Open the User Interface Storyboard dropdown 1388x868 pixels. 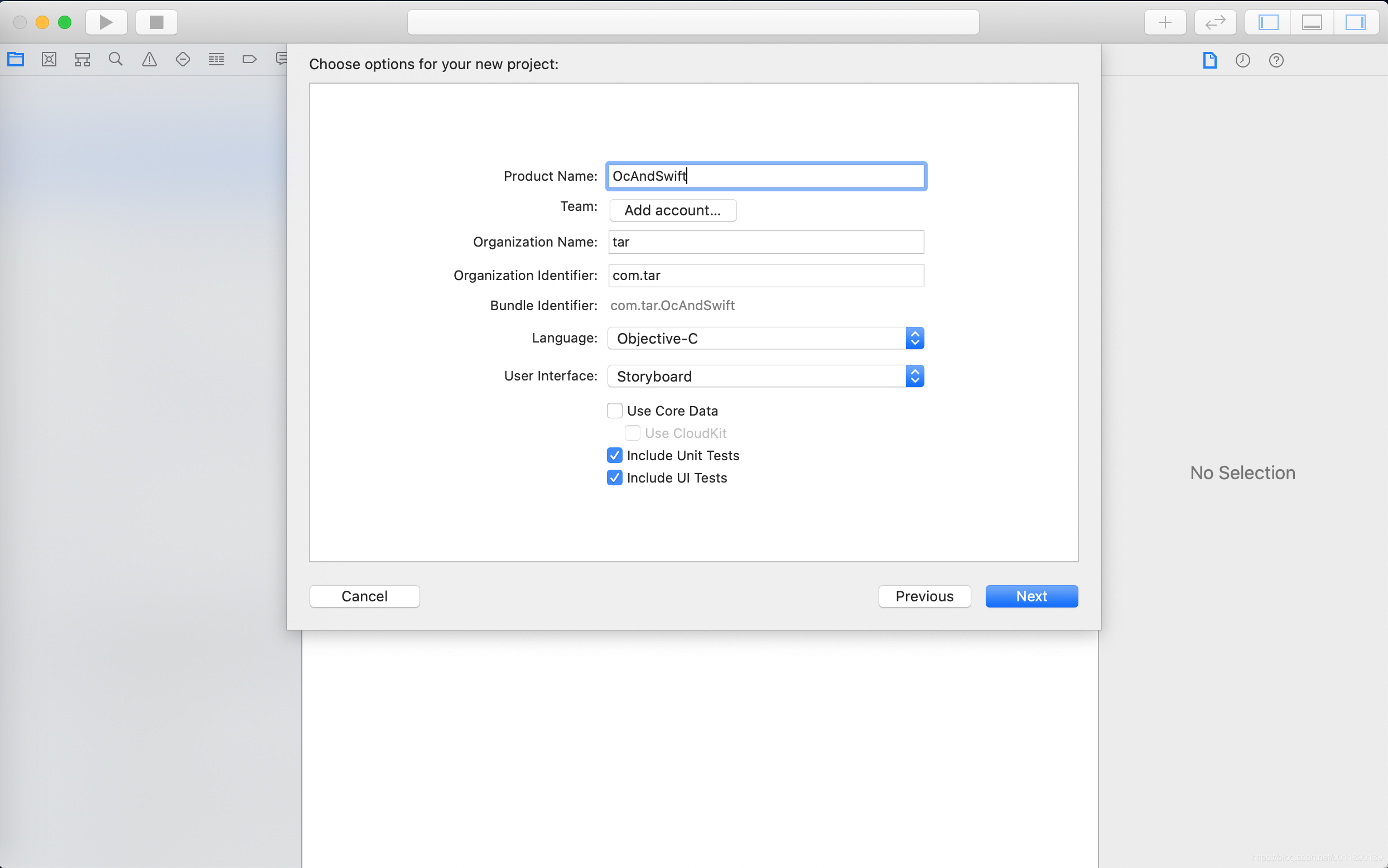[x=765, y=376]
